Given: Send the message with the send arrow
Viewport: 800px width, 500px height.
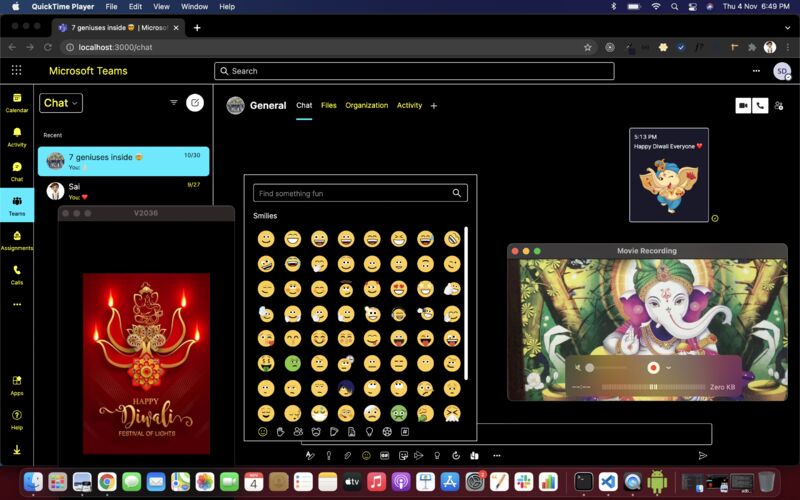Looking at the screenshot, I should click(703, 456).
